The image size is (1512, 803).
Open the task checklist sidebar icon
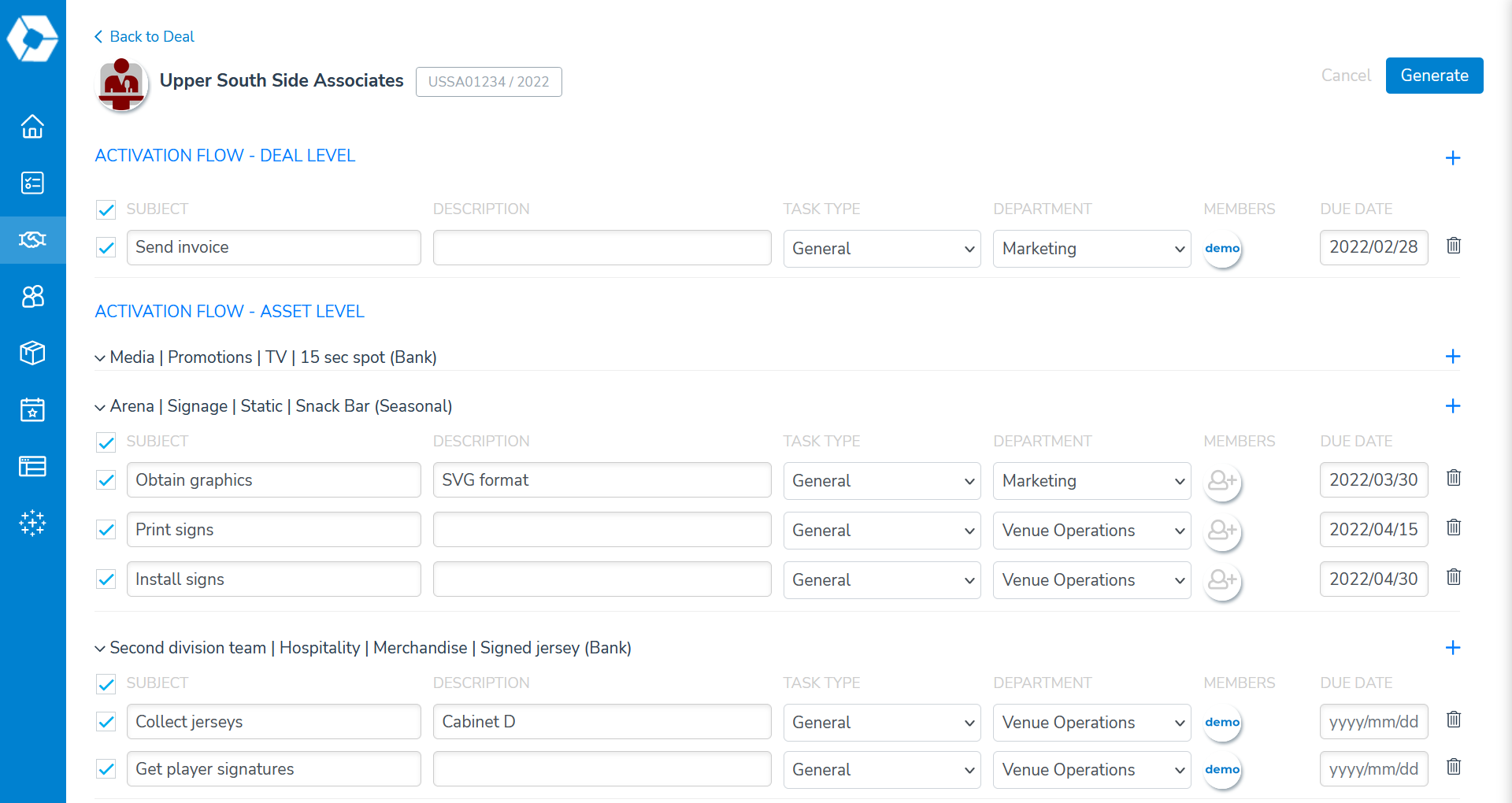click(32, 183)
